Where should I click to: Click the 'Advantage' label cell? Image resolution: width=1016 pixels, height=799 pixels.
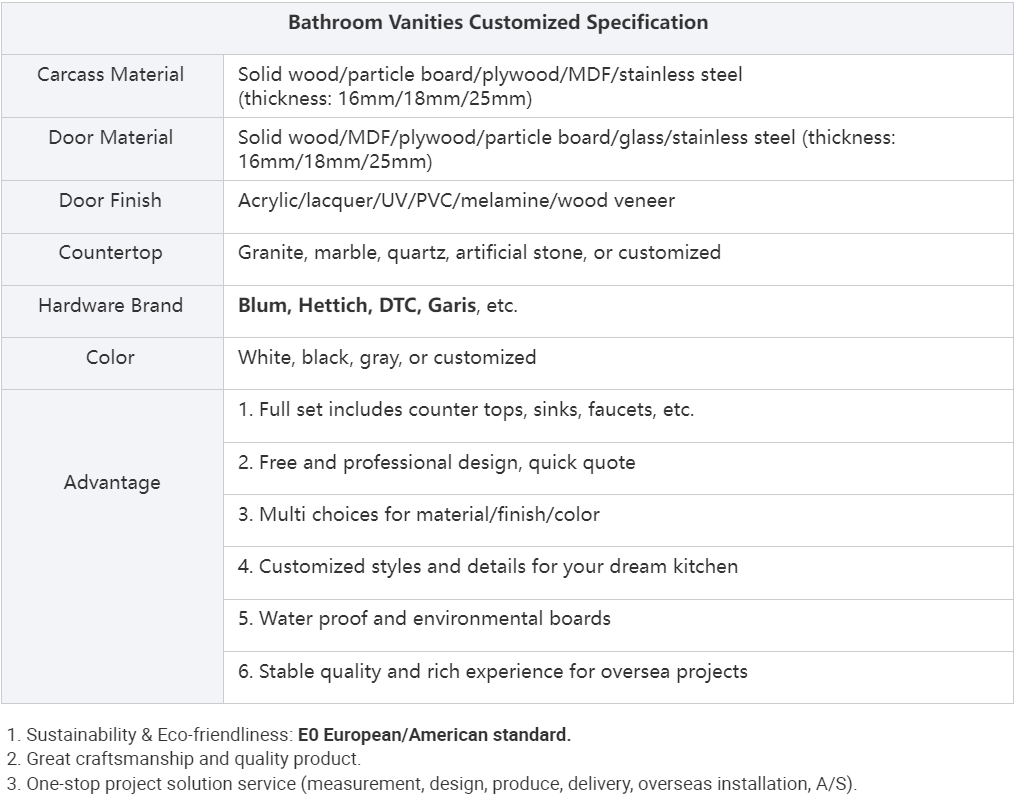tap(111, 483)
